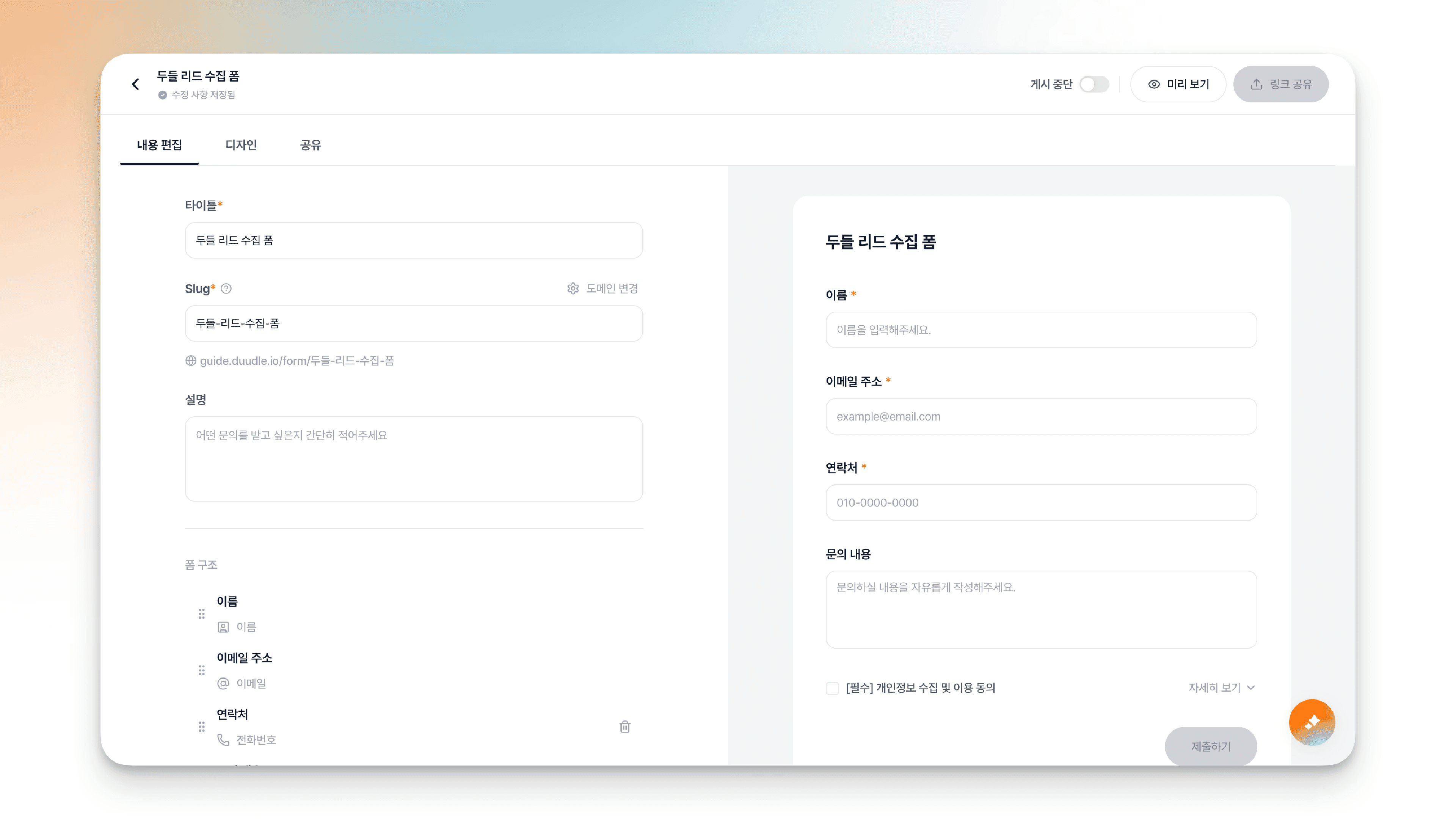Open the orange floating assistant button
This screenshot has width=1456, height=819.
[x=1312, y=722]
